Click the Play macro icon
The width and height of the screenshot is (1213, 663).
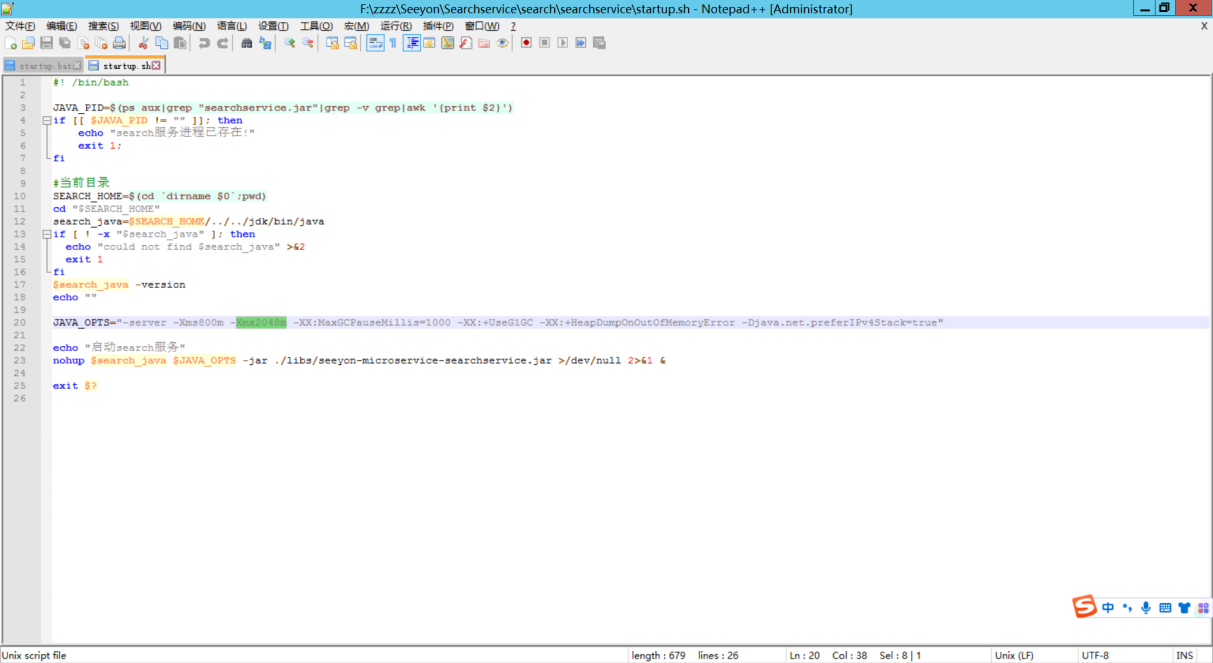563,43
